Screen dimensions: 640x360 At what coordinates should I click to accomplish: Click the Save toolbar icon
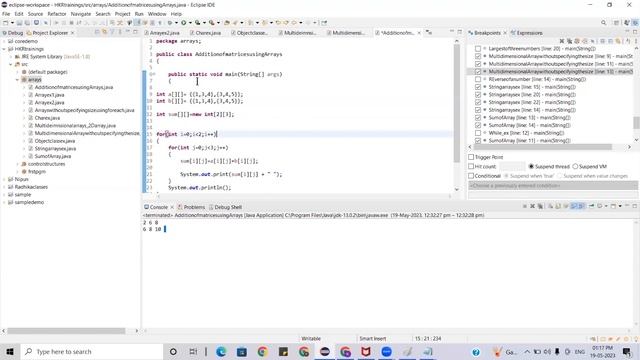tap(19, 23)
